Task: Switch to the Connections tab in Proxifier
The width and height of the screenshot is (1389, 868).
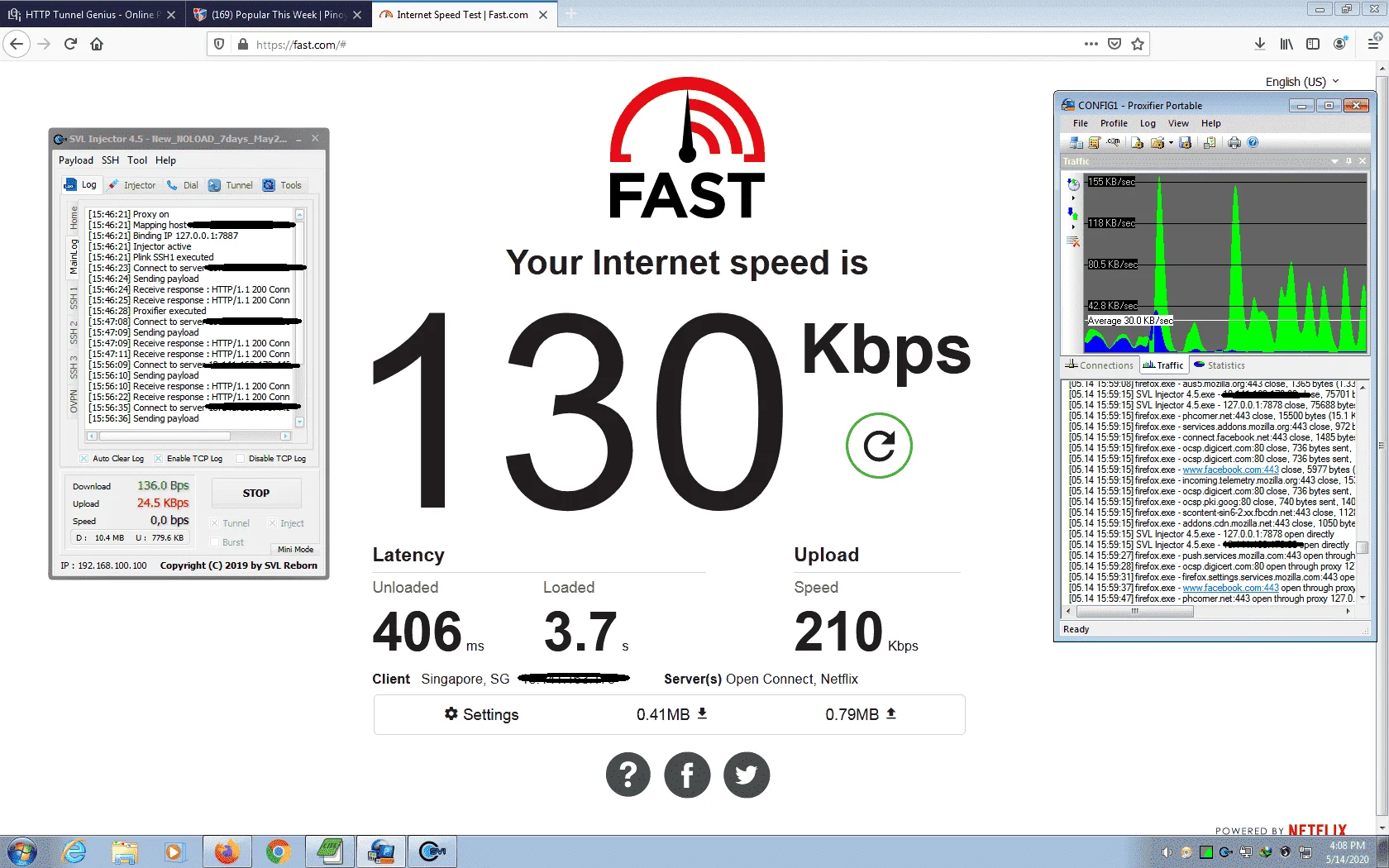Action: coord(1100,365)
